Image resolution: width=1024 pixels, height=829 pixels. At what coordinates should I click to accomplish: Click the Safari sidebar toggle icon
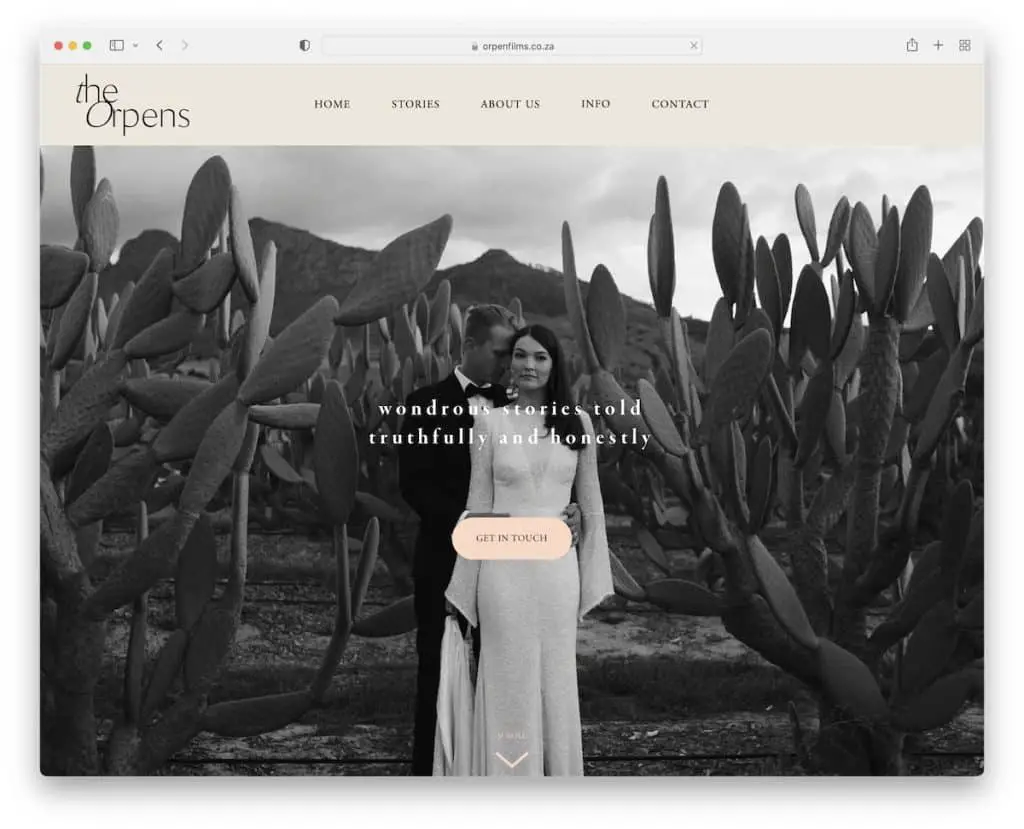(117, 45)
